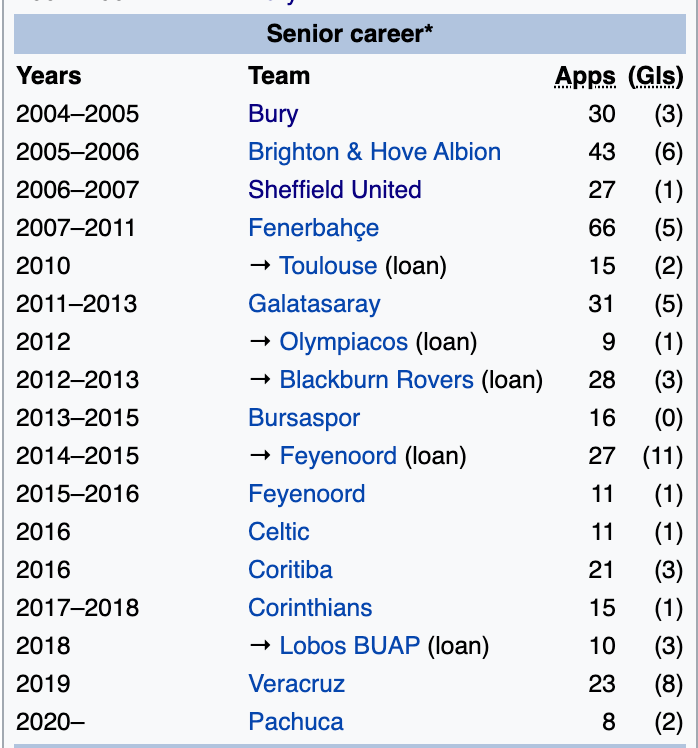
Task: Click the Brighton & Hove Albion link
Action: coord(374,152)
